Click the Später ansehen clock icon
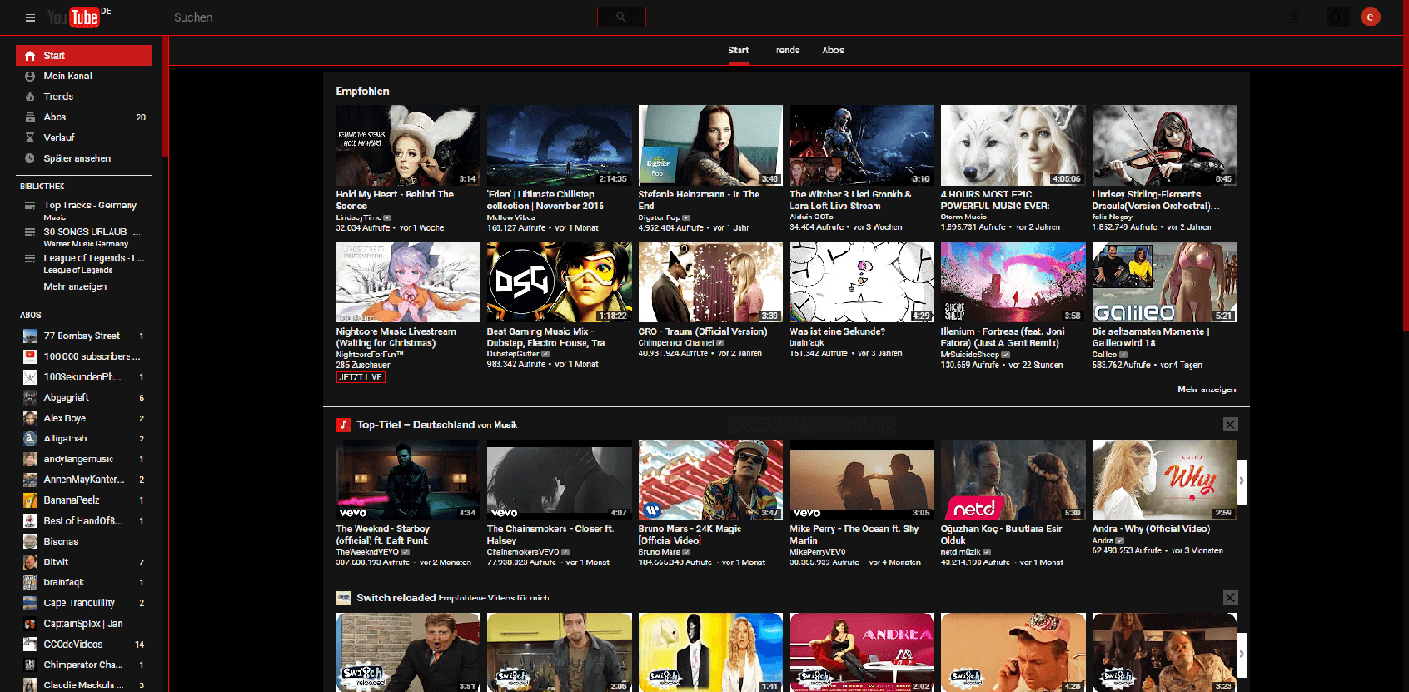Screen dimensions: 1409x692 30,159
